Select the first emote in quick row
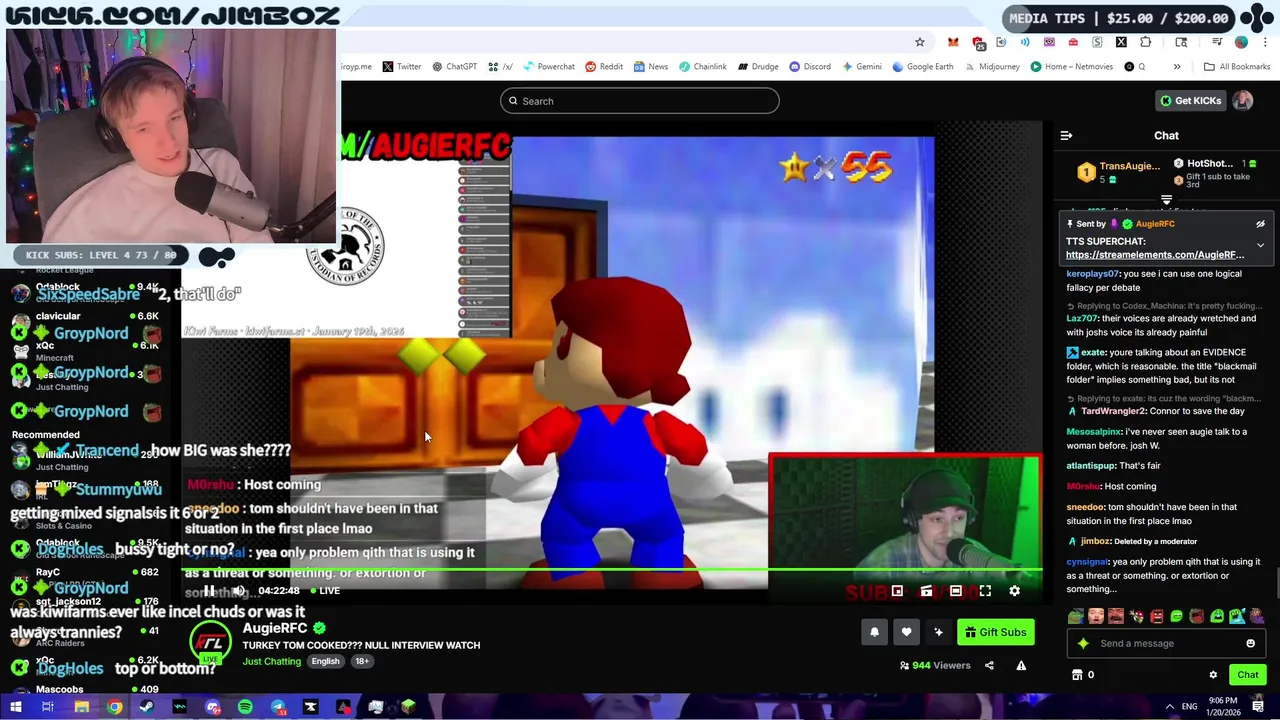 tap(1075, 616)
